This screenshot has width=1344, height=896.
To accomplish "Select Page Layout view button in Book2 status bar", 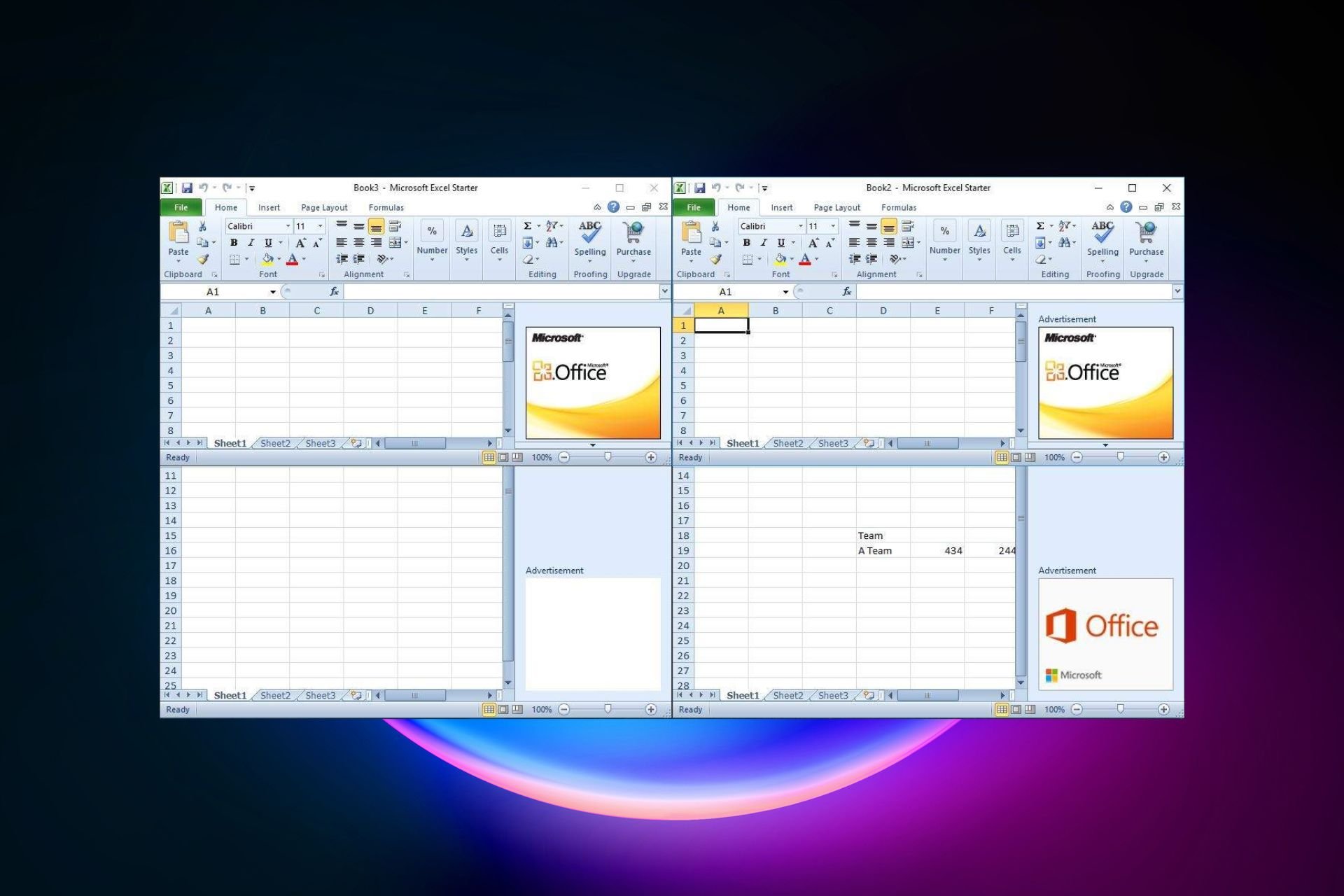I will [x=1016, y=457].
